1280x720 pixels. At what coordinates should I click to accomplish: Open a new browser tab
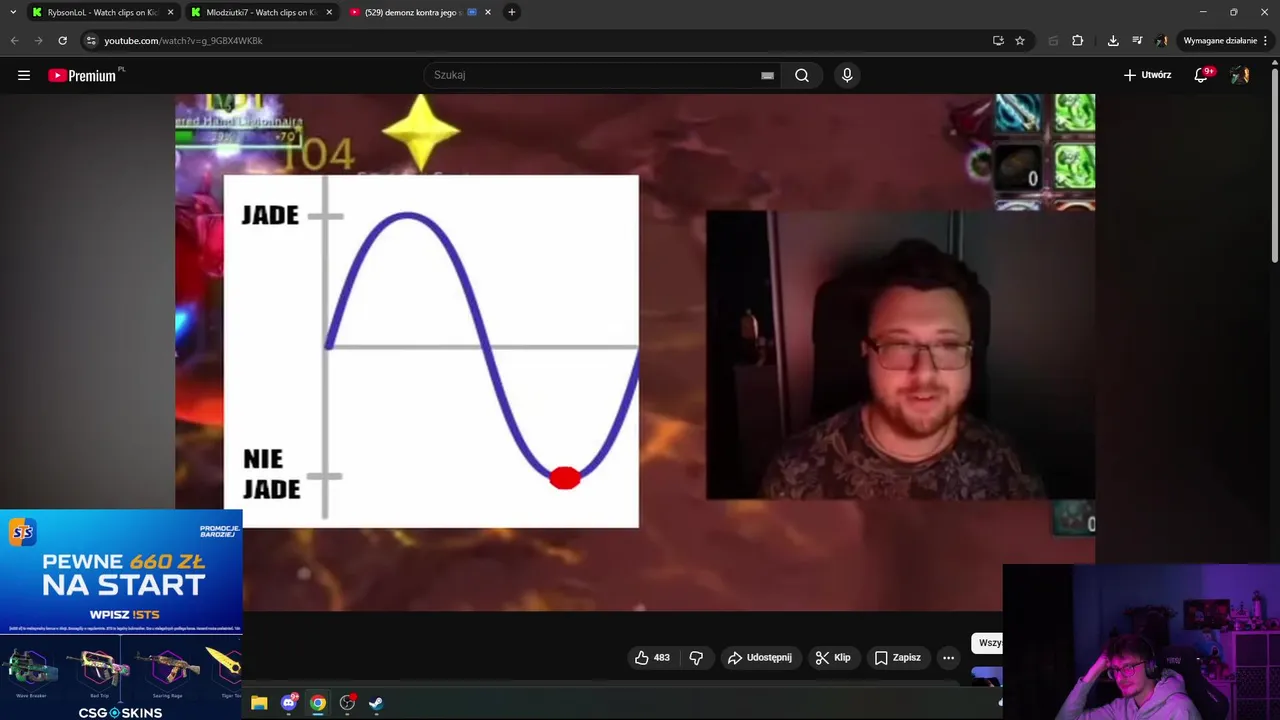click(512, 12)
